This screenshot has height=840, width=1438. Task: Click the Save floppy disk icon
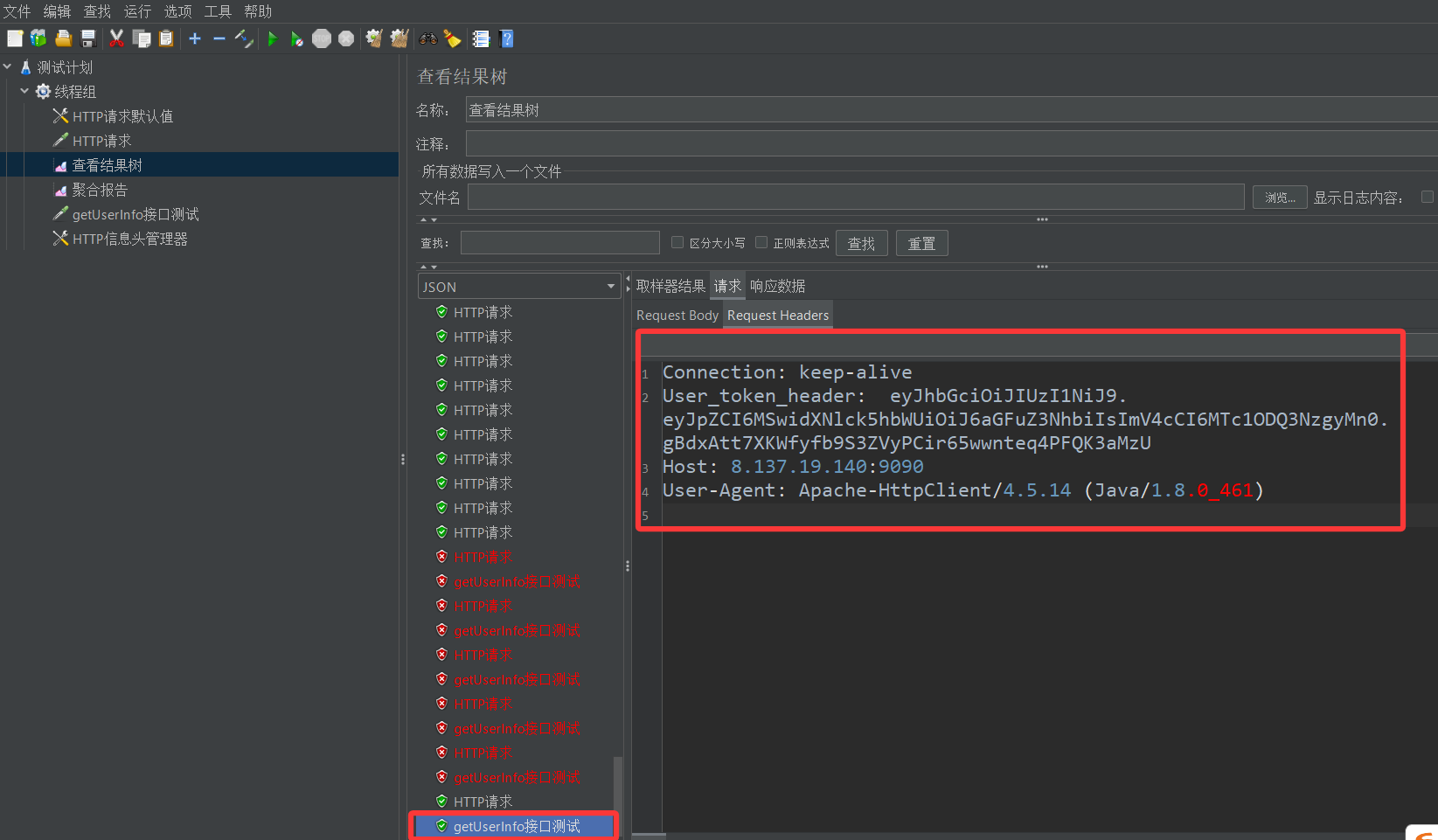(x=87, y=38)
